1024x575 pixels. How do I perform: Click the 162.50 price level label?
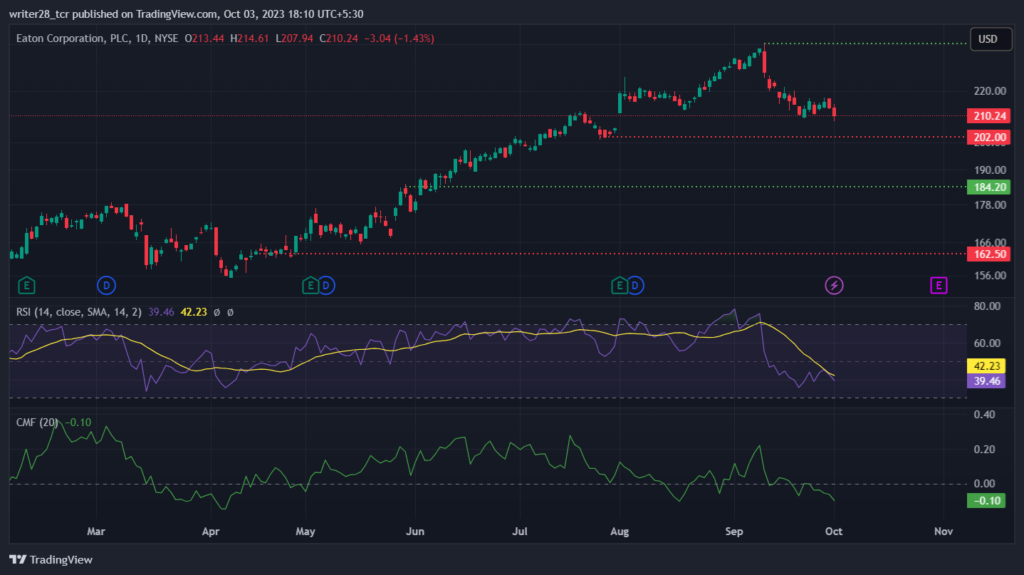point(989,254)
